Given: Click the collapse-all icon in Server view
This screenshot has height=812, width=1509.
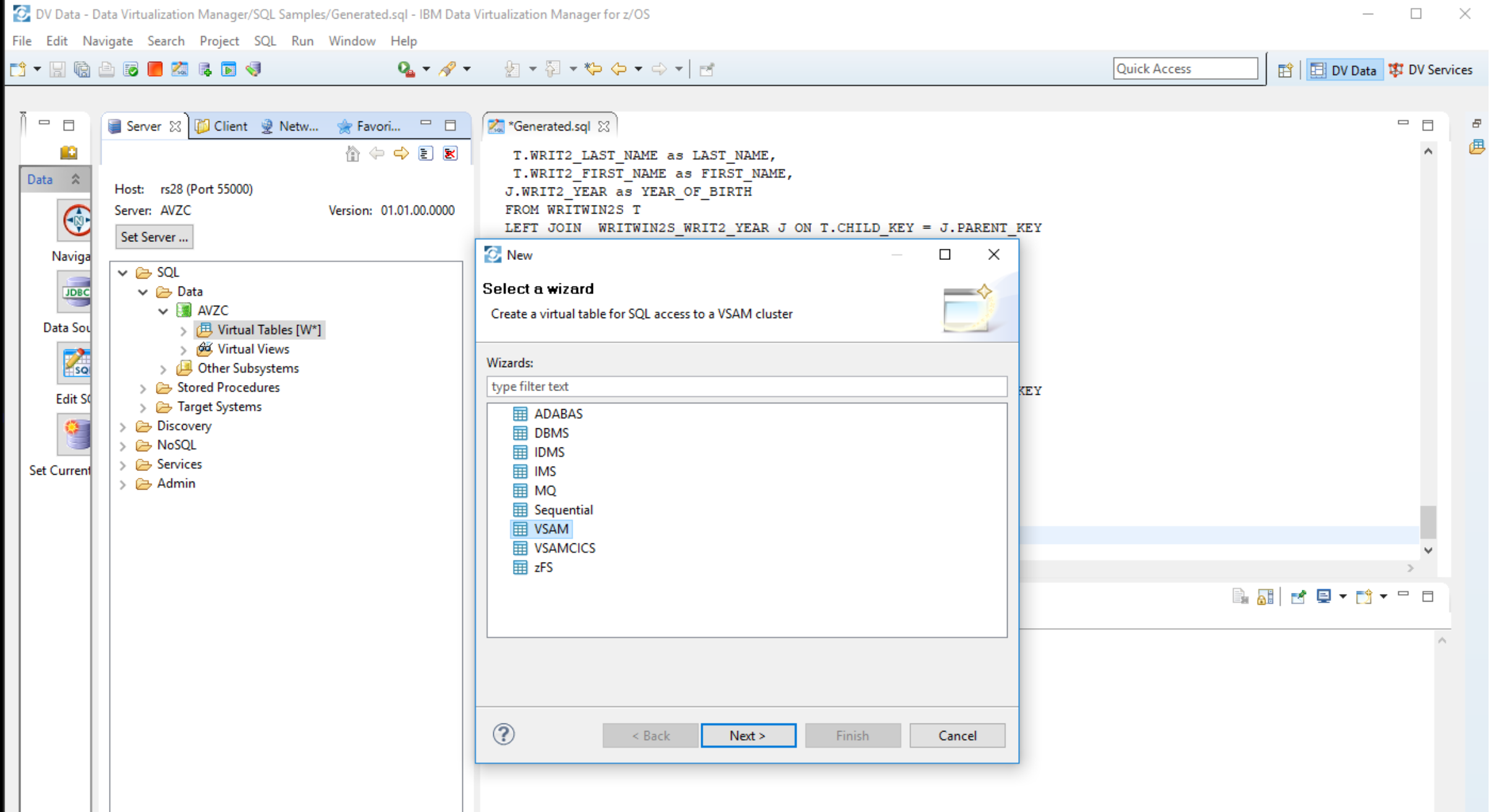Looking at the screenshot, I should click(425, 153).
